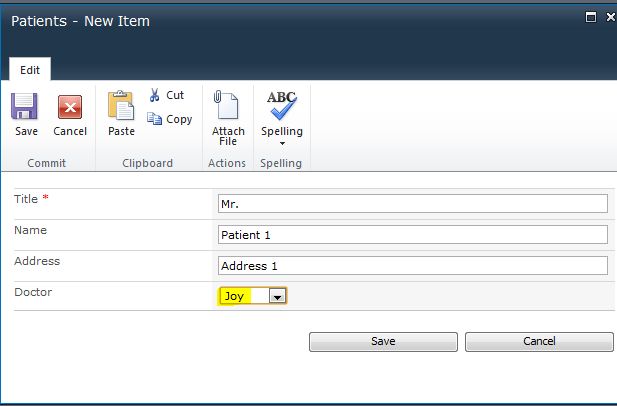Focus the Name field with Patient 1
The image size is (617, 406).
[x=412, y=235]
